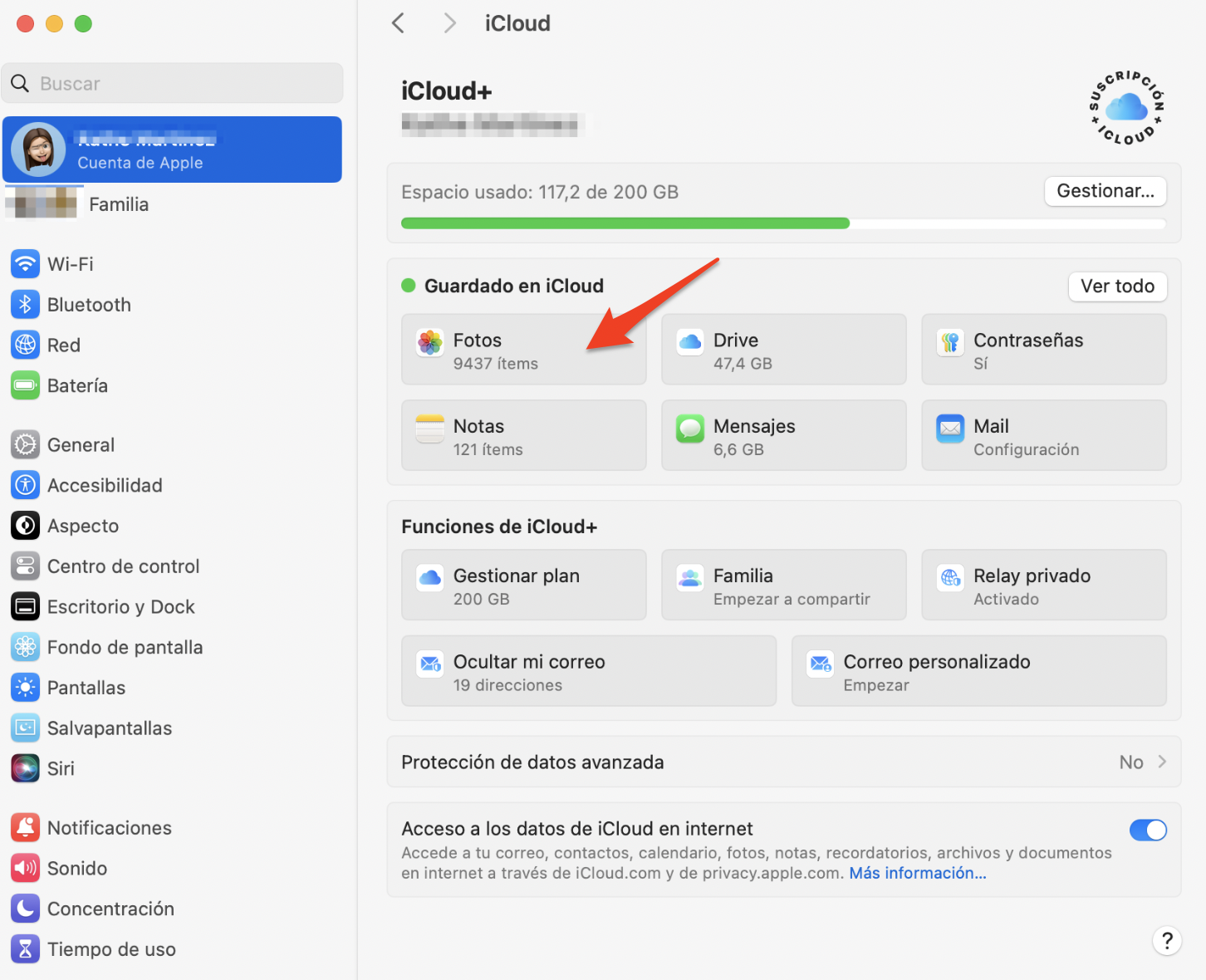The width and height of the screenshot is (1206, 980).
Task: Click the iCloud Drive cloud icon
Action: point(689,342)
